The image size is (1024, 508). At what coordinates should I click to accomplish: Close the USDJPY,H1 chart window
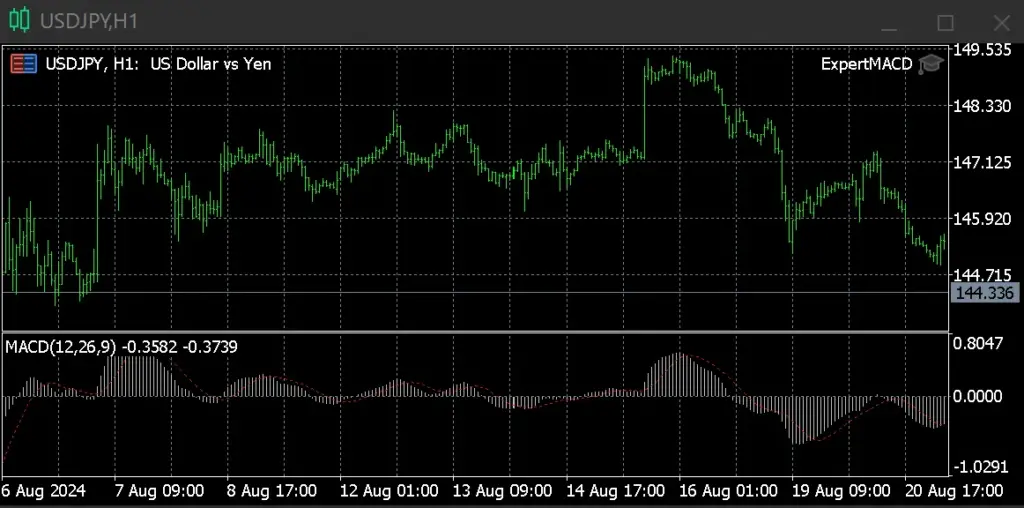[1001, 24]
